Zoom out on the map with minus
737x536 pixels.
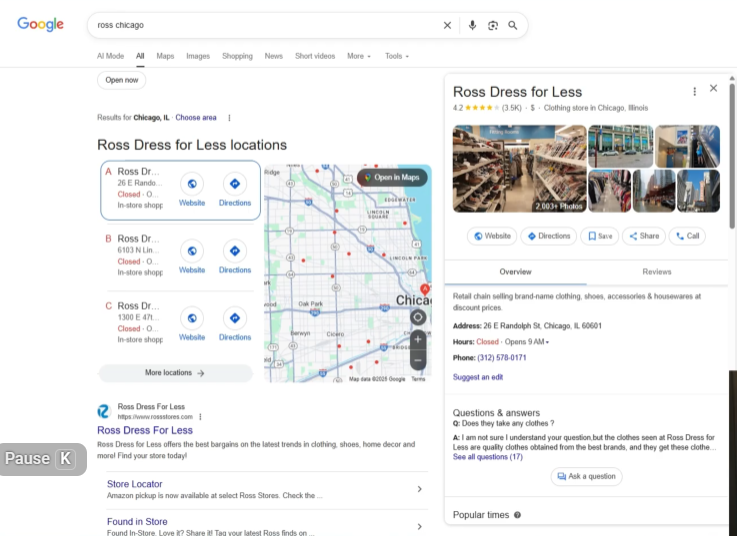(418, 360)
